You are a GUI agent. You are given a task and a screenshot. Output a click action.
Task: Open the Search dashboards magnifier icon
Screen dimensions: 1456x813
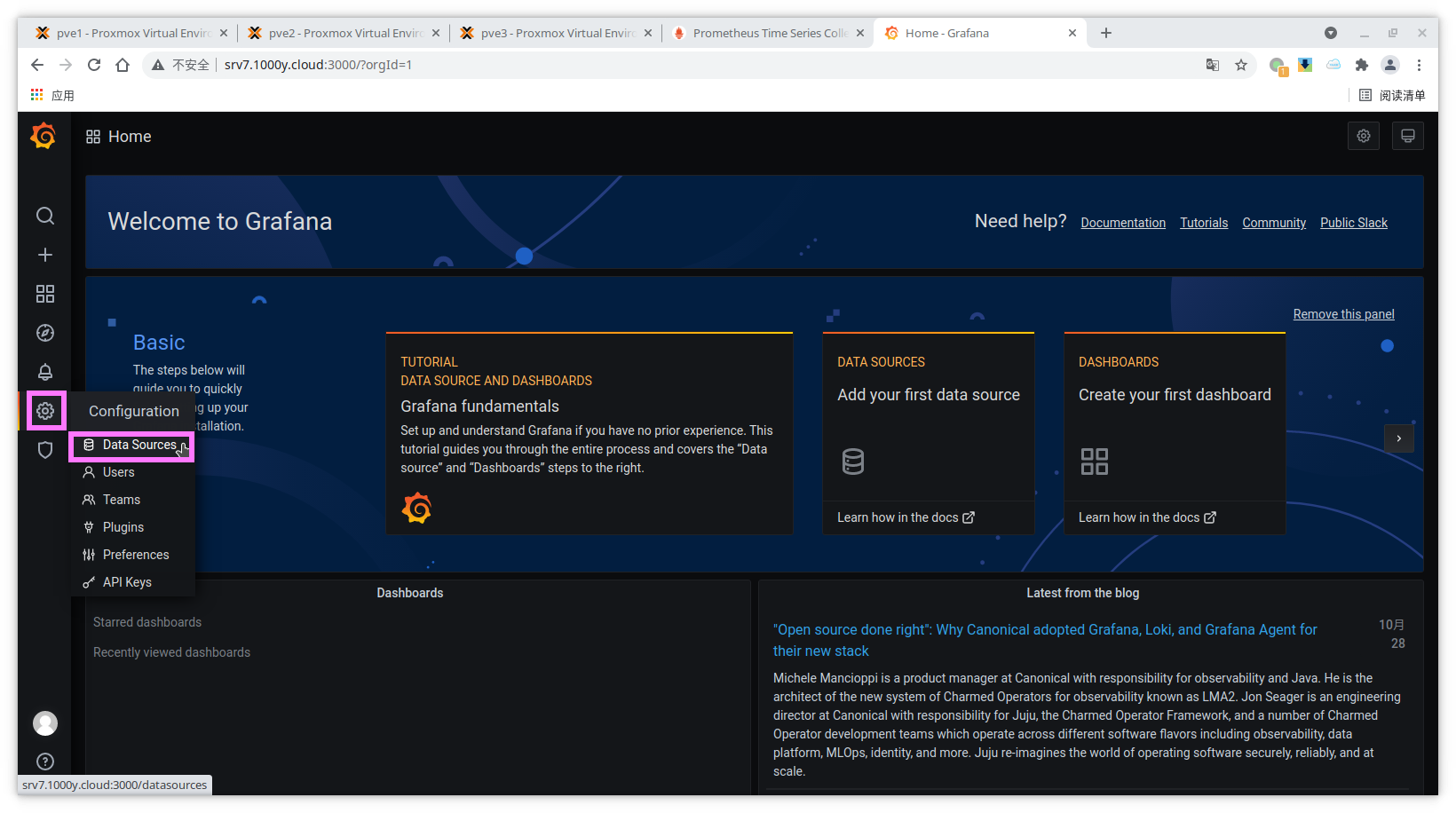(x=45, y=216)
